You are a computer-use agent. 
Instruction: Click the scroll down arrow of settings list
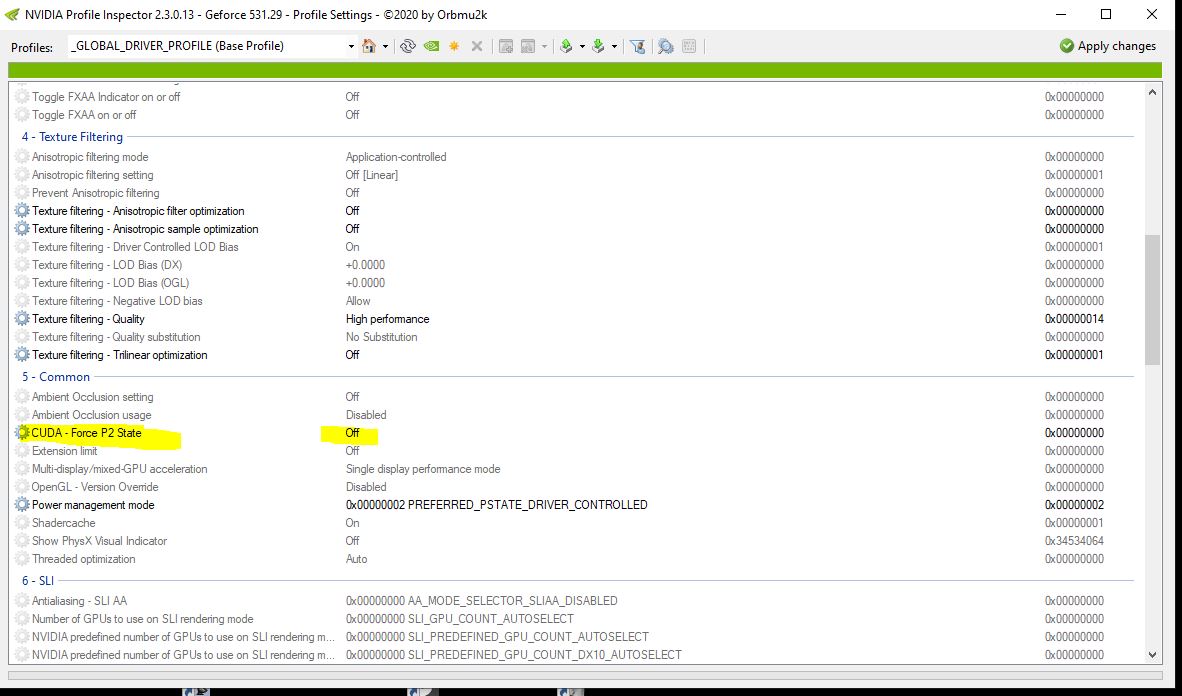point(1152,655)
